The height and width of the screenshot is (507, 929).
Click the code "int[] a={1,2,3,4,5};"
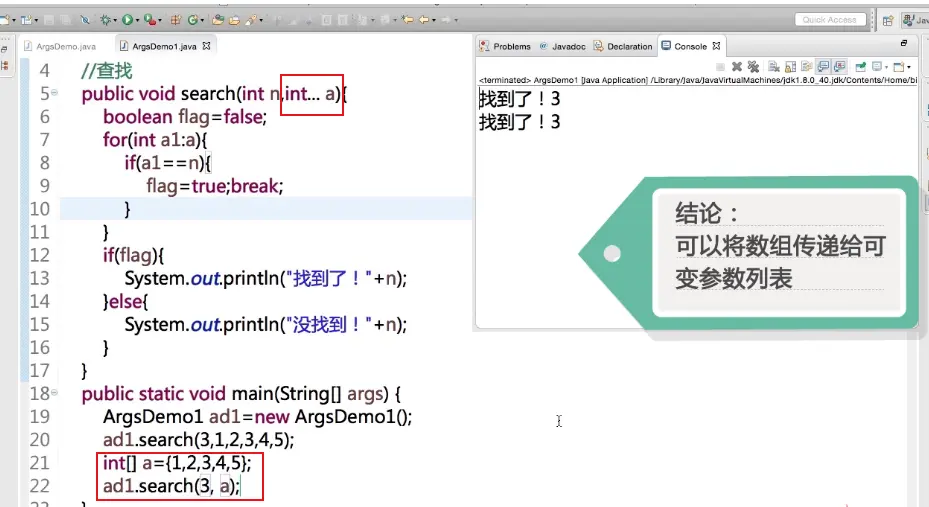point(177,463)
